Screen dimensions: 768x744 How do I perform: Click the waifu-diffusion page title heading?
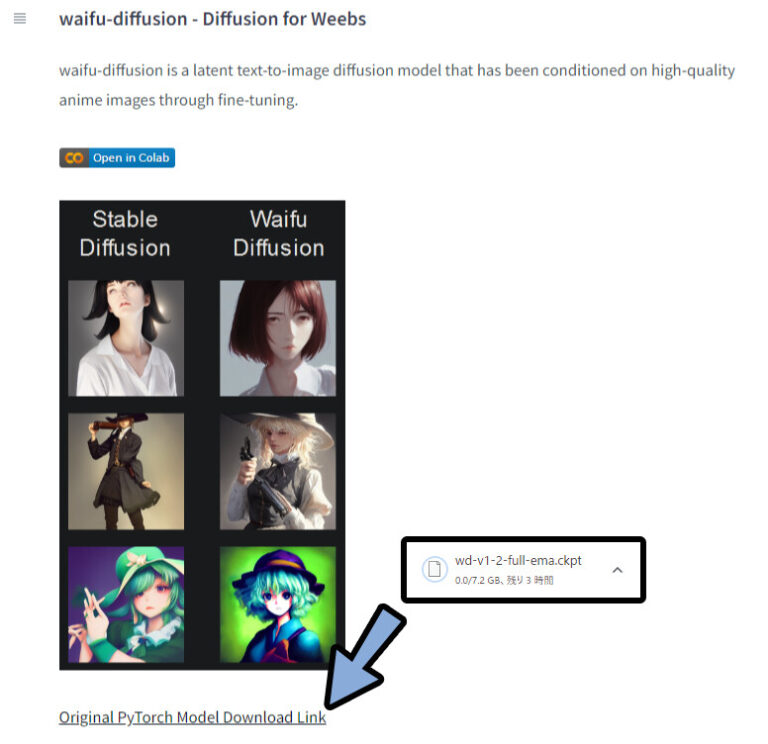[x=213, y=19]
